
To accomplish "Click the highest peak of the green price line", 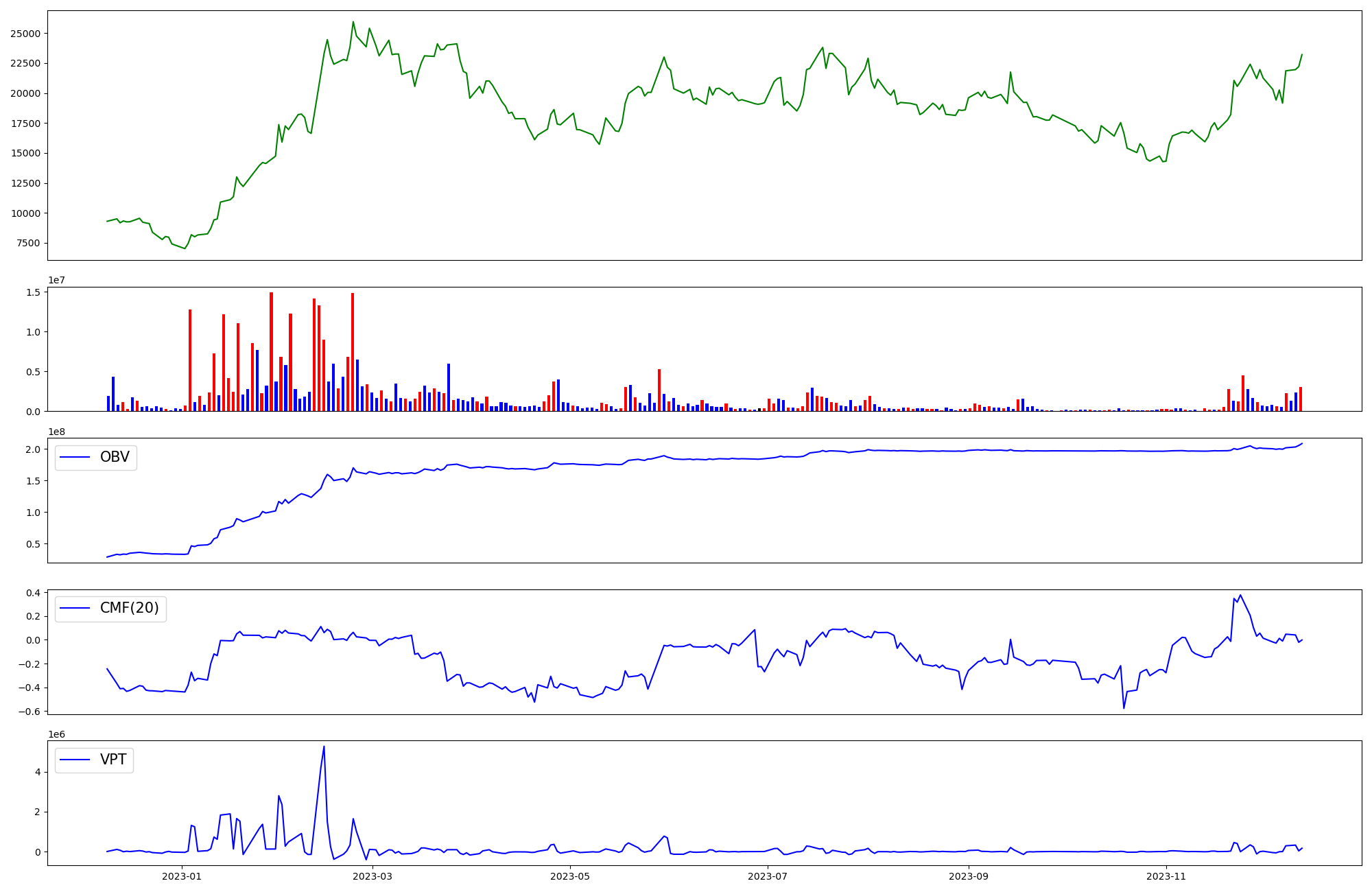I will (353, 22).
